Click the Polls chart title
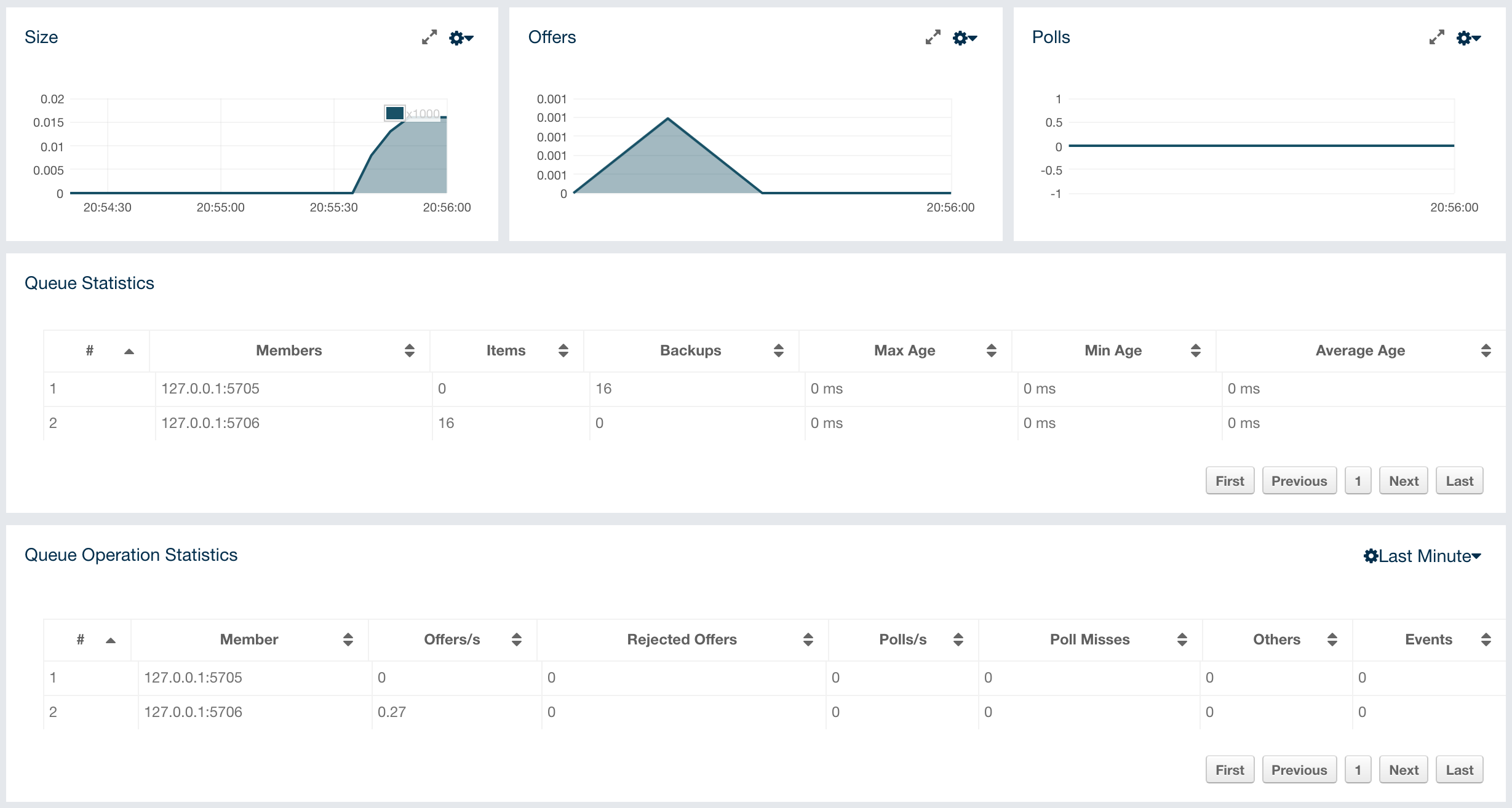Viewport: 1512px width, 808px height. click(x=1051, y=37)
